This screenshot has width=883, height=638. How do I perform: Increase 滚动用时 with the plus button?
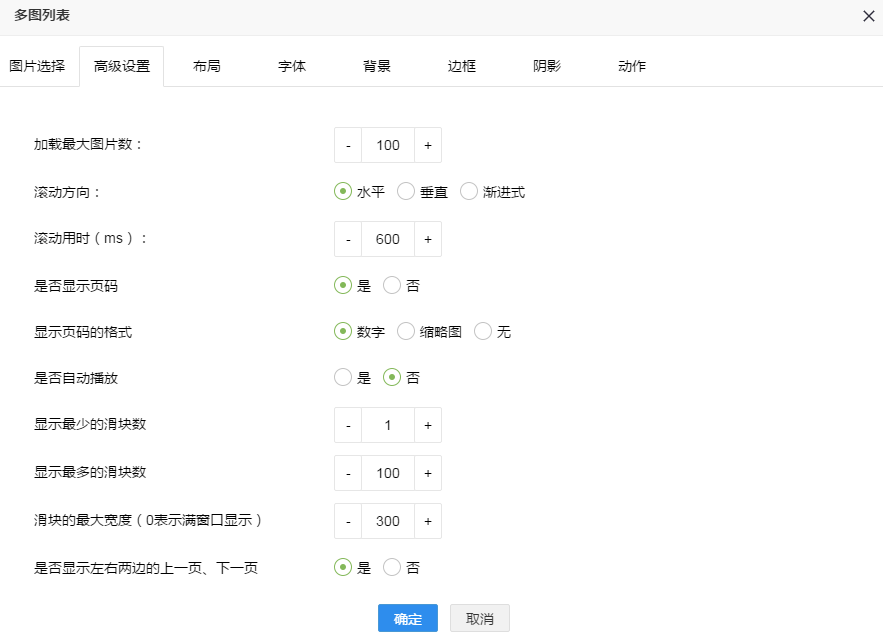[x=427, y=239]
